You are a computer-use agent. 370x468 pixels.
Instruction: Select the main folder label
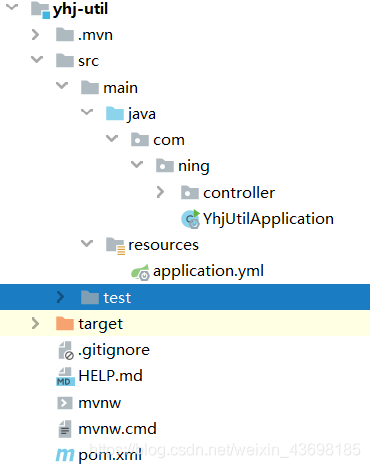point(120,88)
